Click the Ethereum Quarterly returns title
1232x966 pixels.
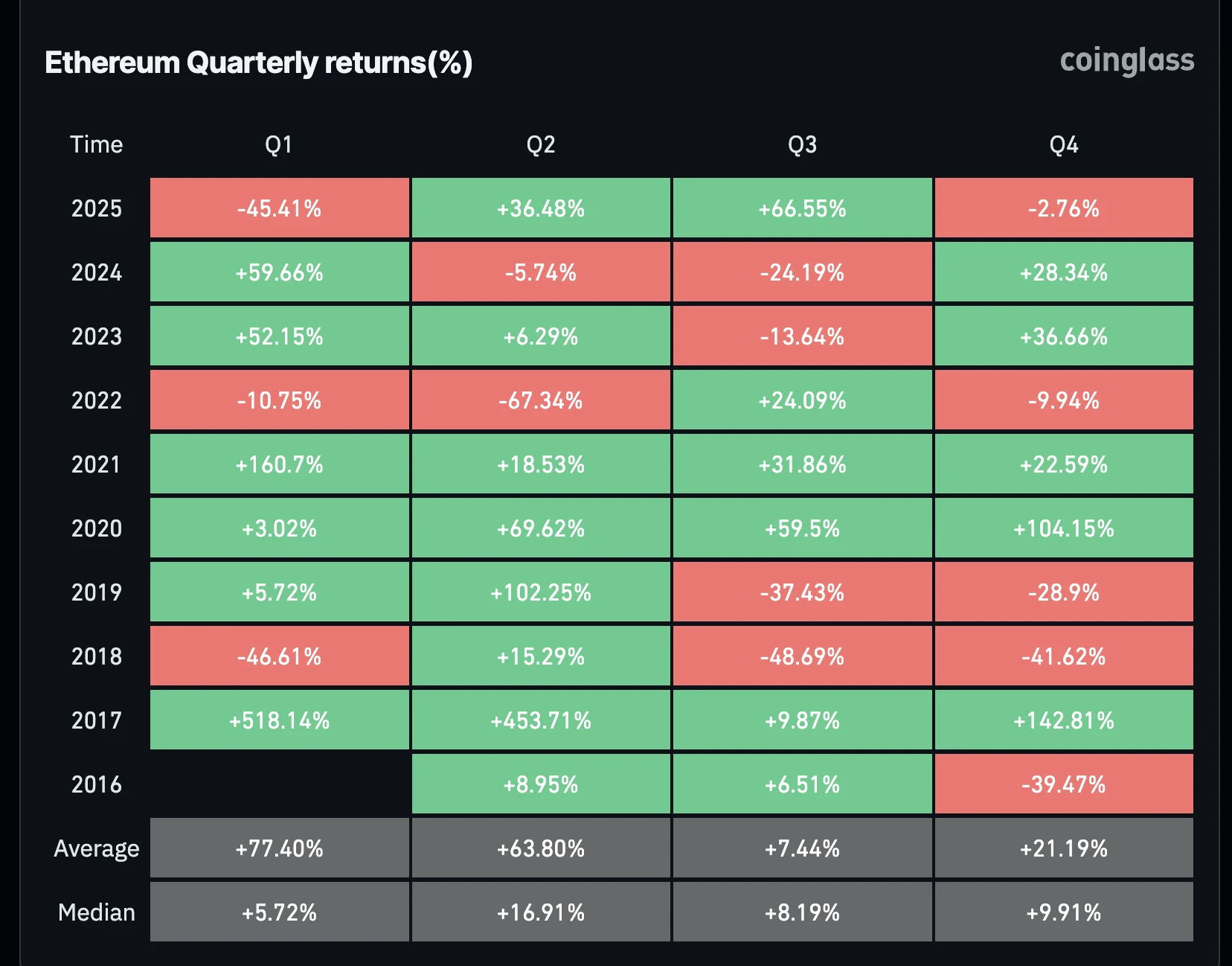[x=258, y=63]
